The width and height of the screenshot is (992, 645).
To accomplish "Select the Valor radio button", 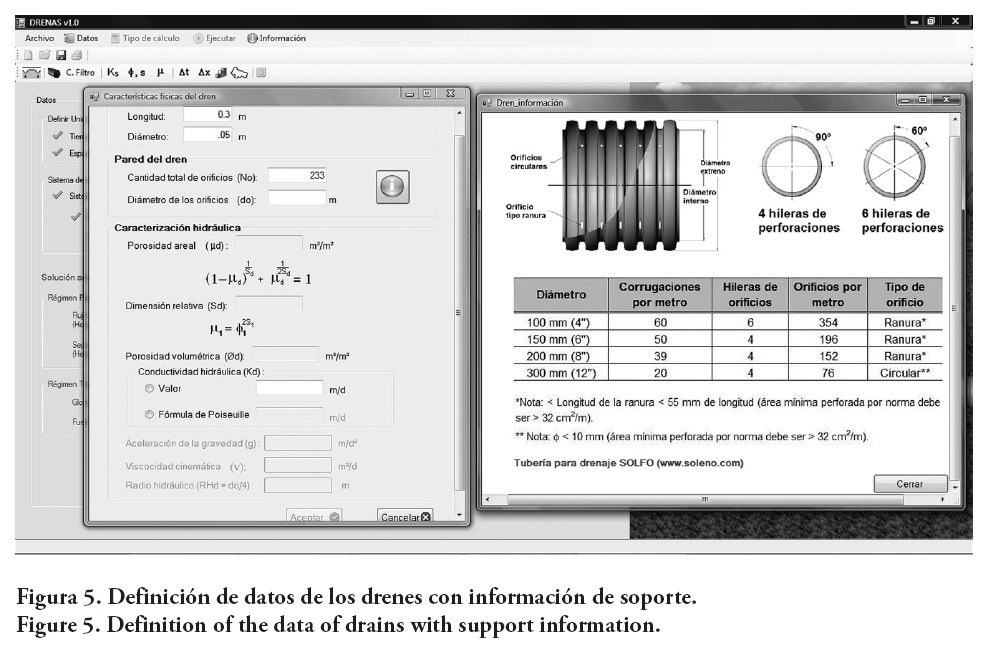I will 149,388.
